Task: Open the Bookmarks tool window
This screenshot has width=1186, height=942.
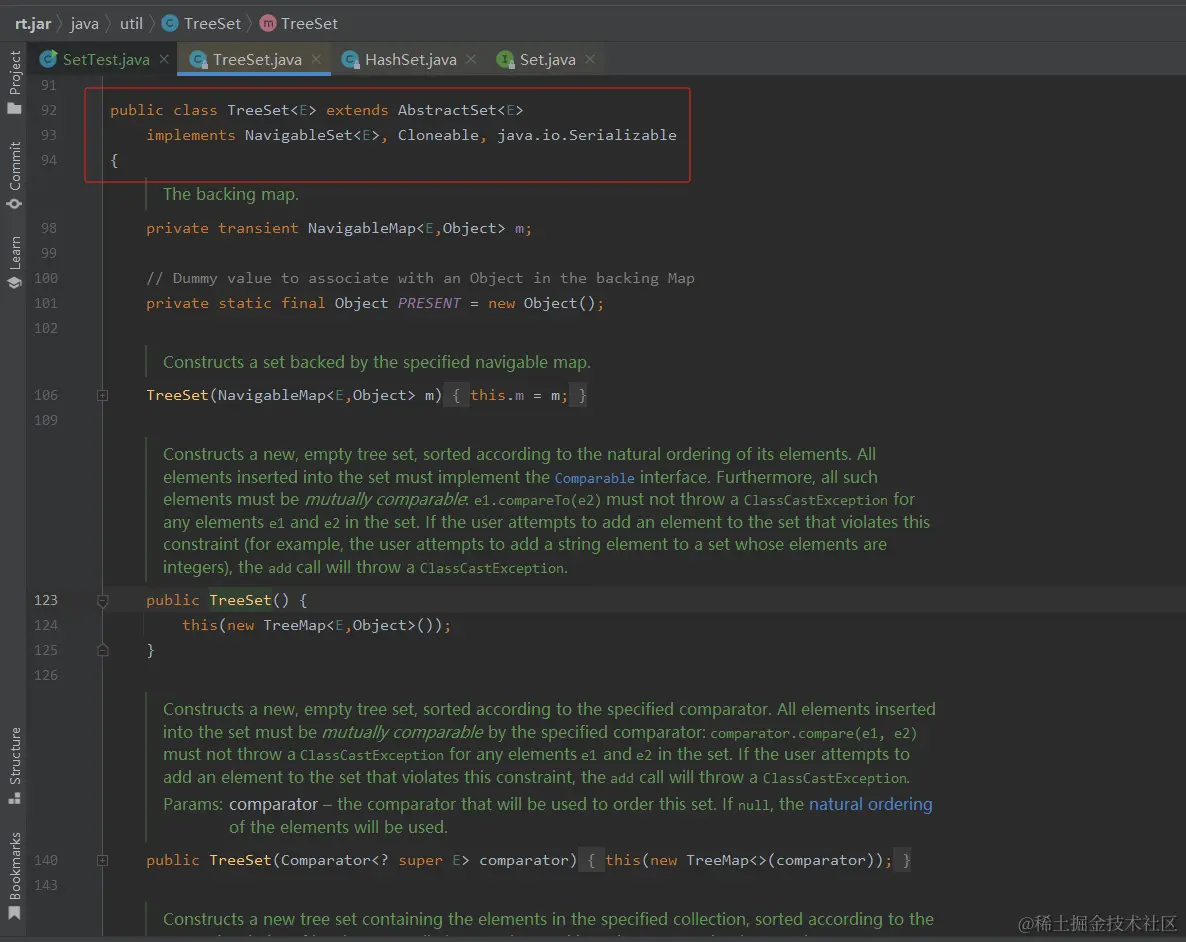Action: 14,876
